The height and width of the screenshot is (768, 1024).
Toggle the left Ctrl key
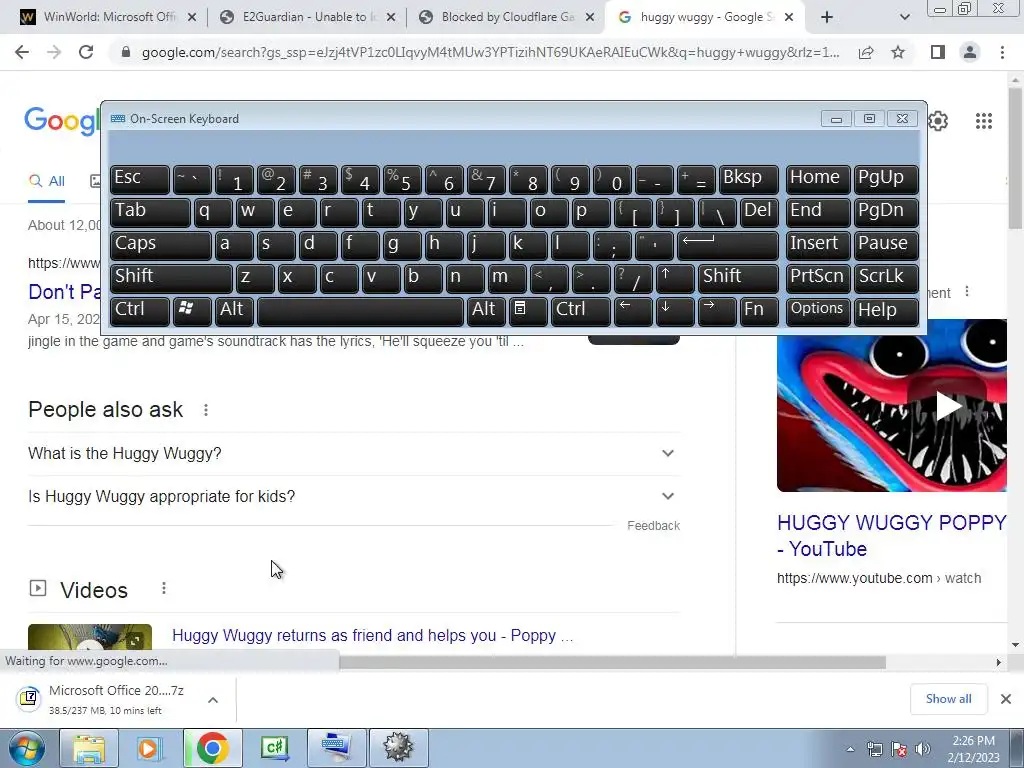(x=140, y=311)
